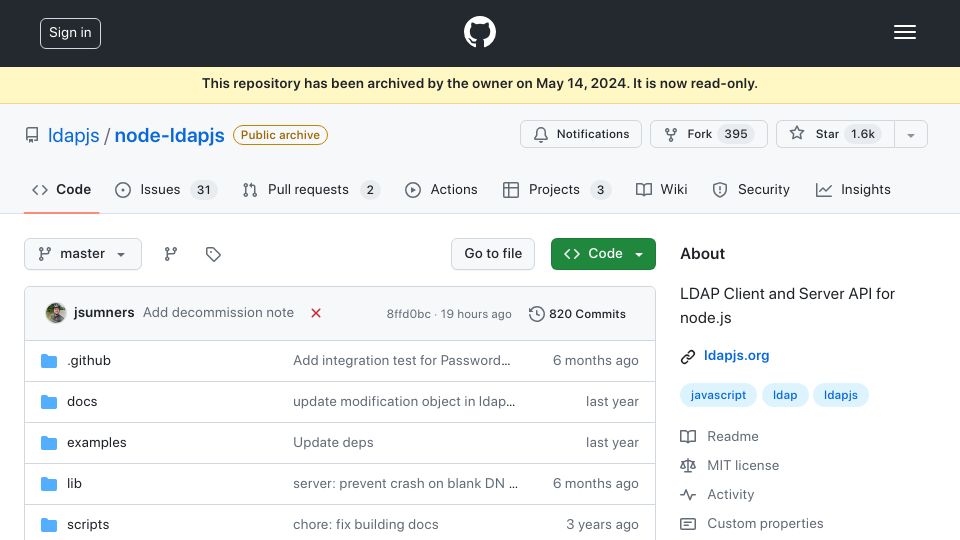
Task: Fork the repository using Fork button
Action: tap(708, 134)
